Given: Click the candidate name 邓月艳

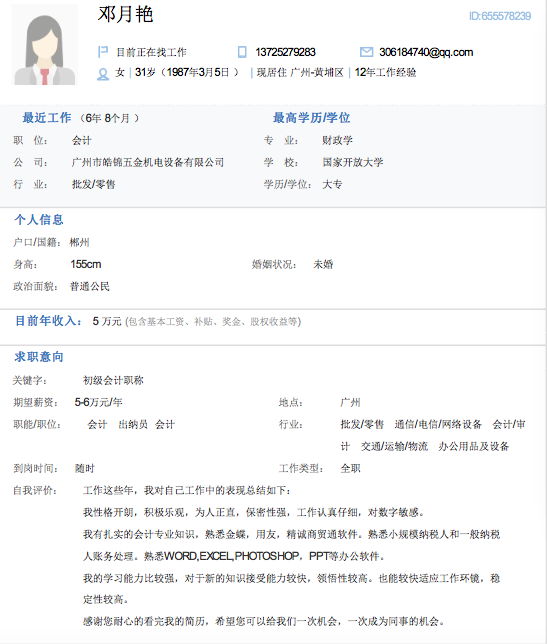Looking at the screenshot, I should [x=125, y=14].
